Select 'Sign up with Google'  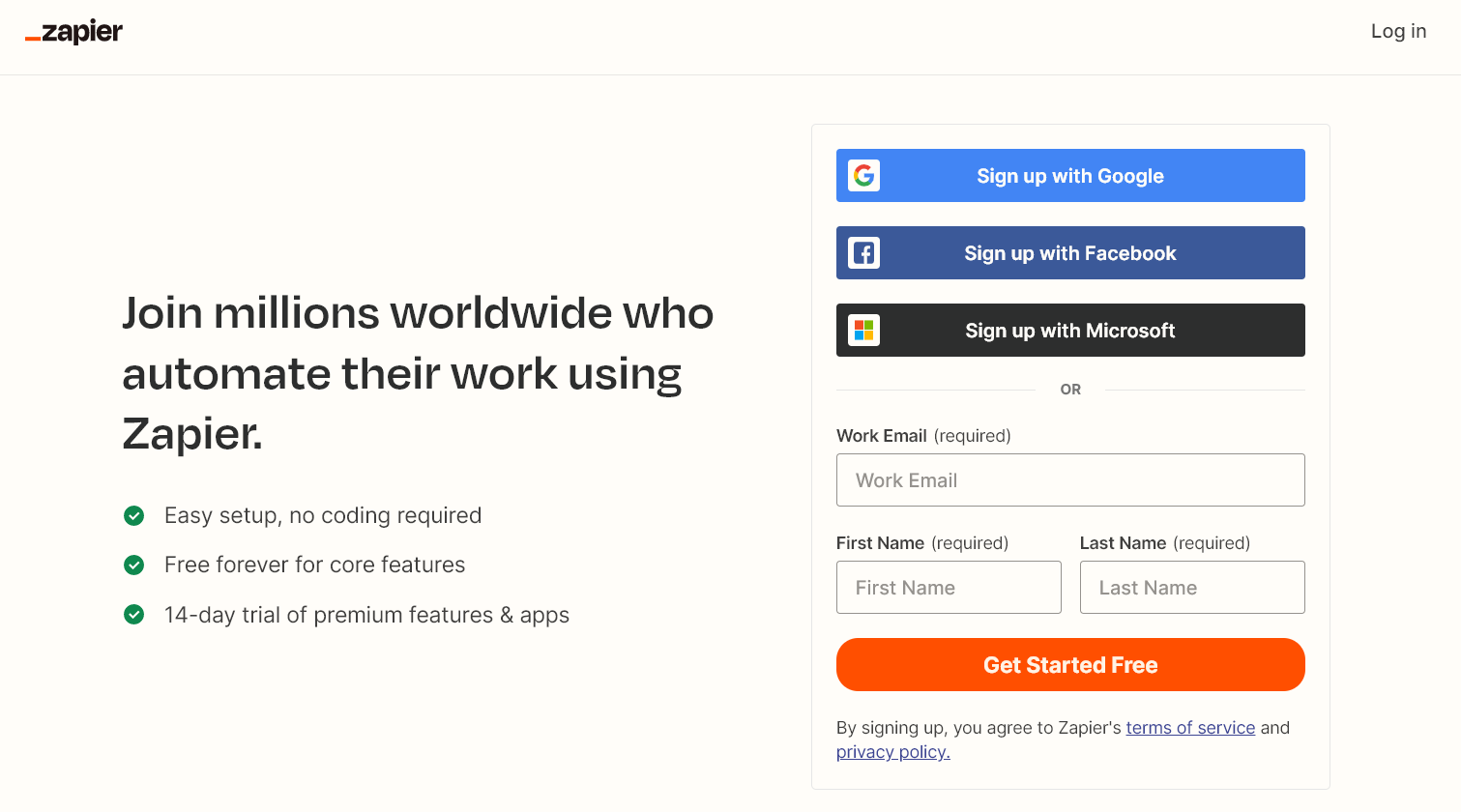point(1070,175)
